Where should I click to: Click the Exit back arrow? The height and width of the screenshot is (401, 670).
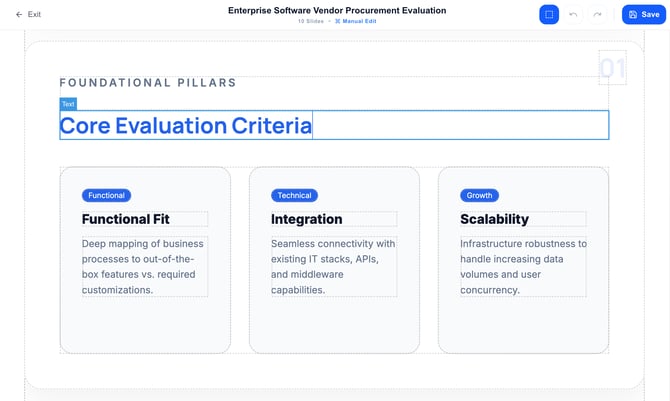[19, 15]
